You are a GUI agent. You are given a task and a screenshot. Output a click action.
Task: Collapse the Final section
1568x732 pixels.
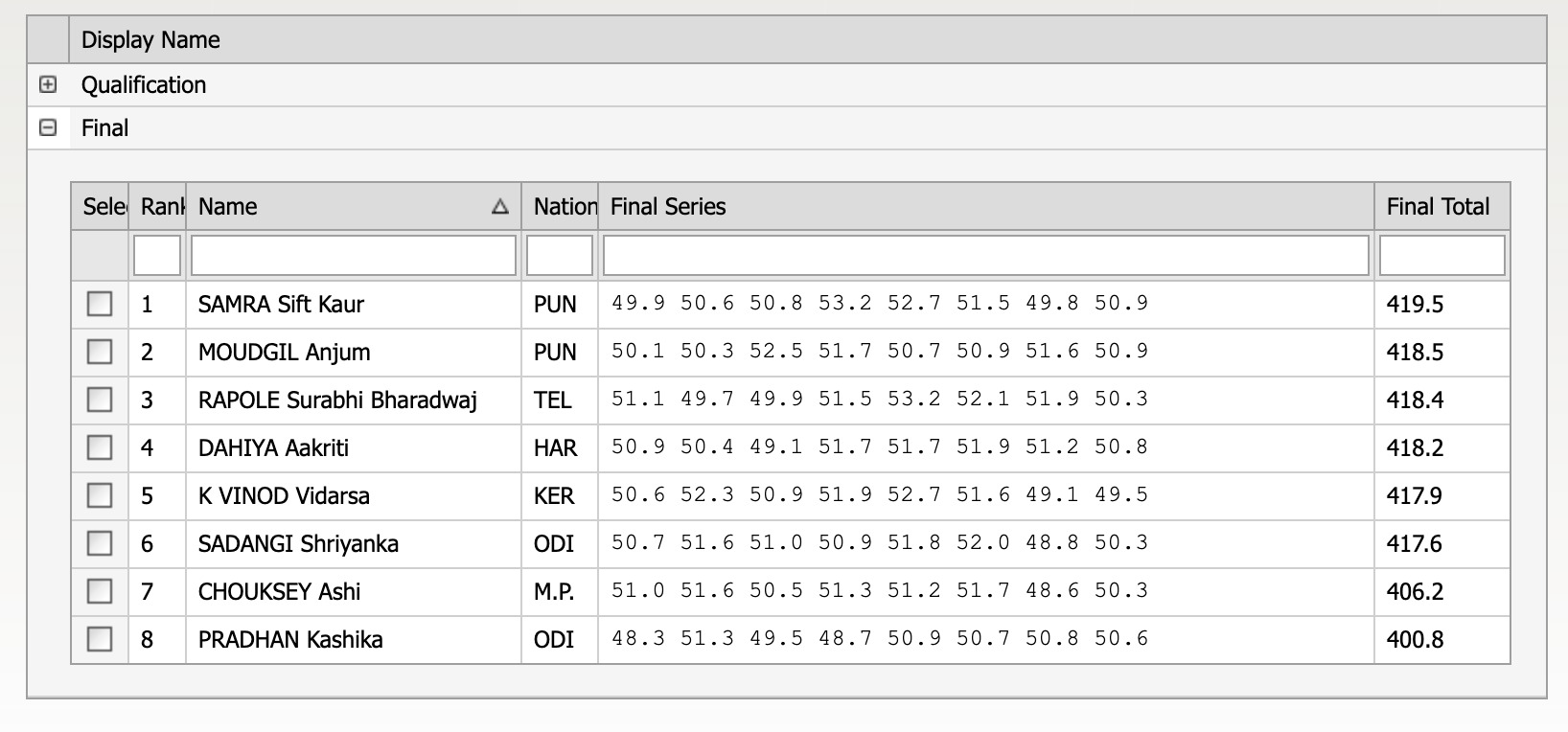(x=48, y=127)
